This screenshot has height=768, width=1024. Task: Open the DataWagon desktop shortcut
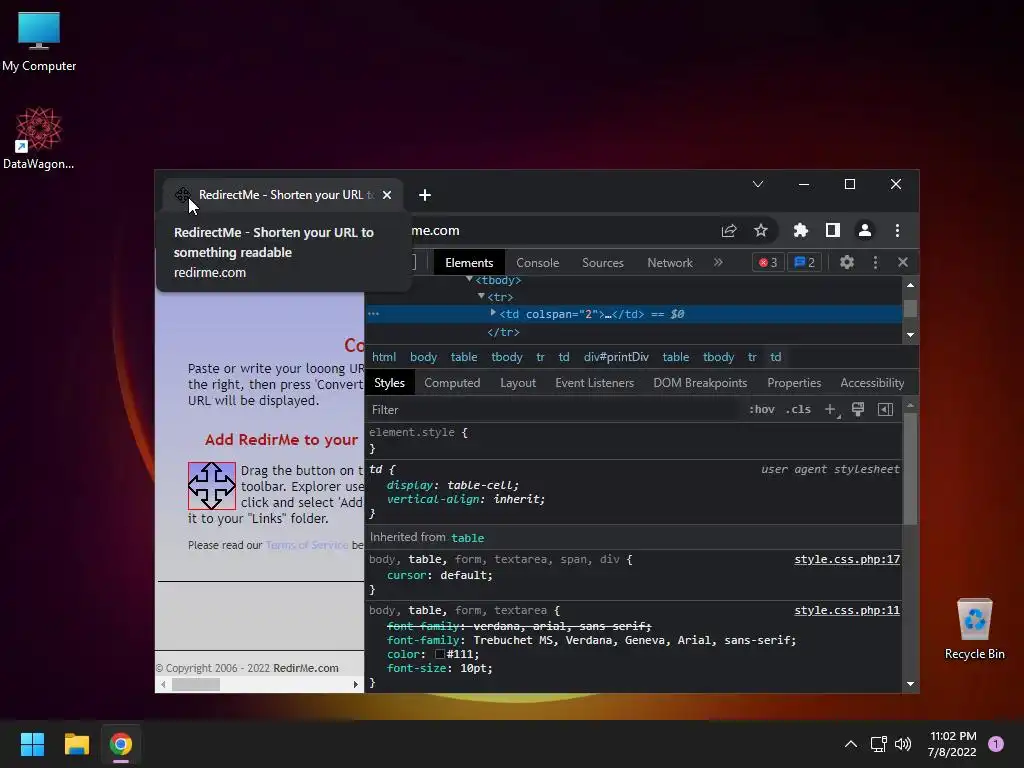point(39,138)
